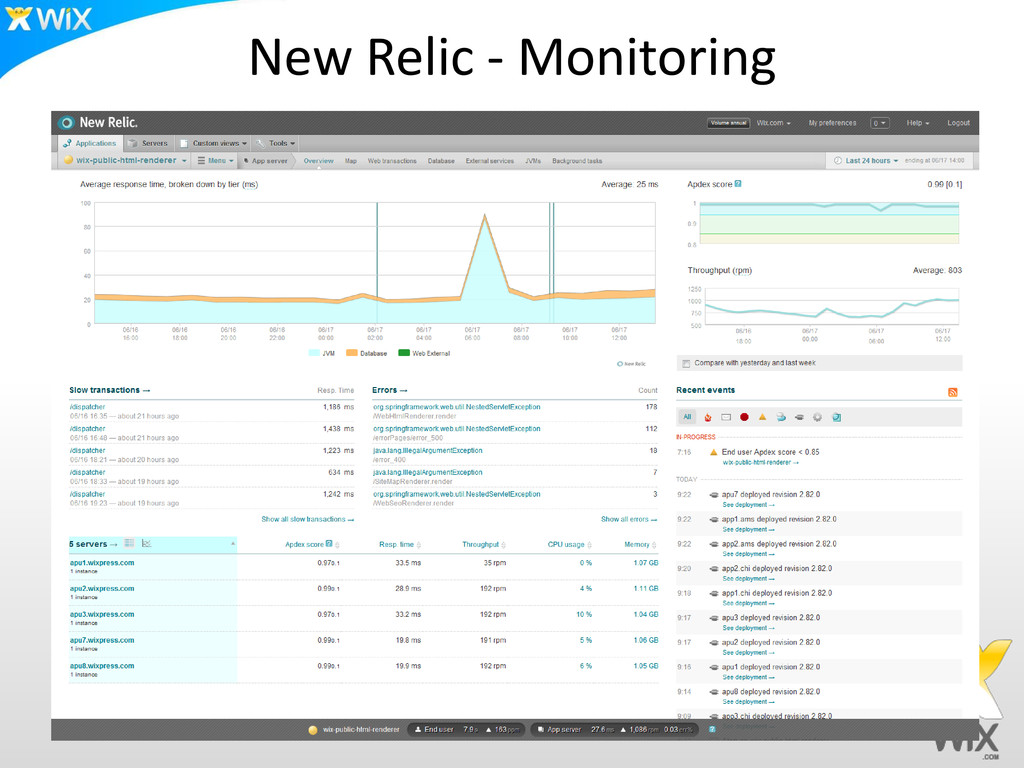
Task: Click the End user stat in the bottom bar
Action: [466, 729]
